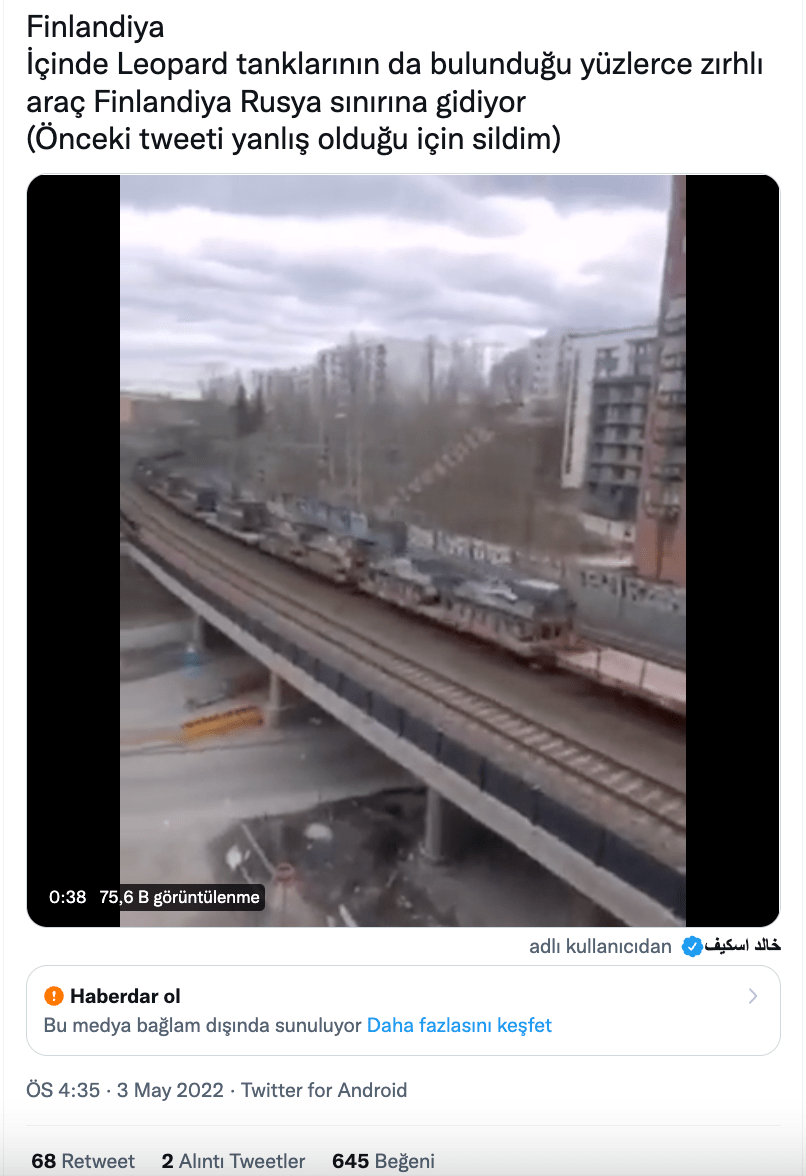Click the 0:38 video duration label
This screenshot has height=1176, width=806.
[67, 897]
